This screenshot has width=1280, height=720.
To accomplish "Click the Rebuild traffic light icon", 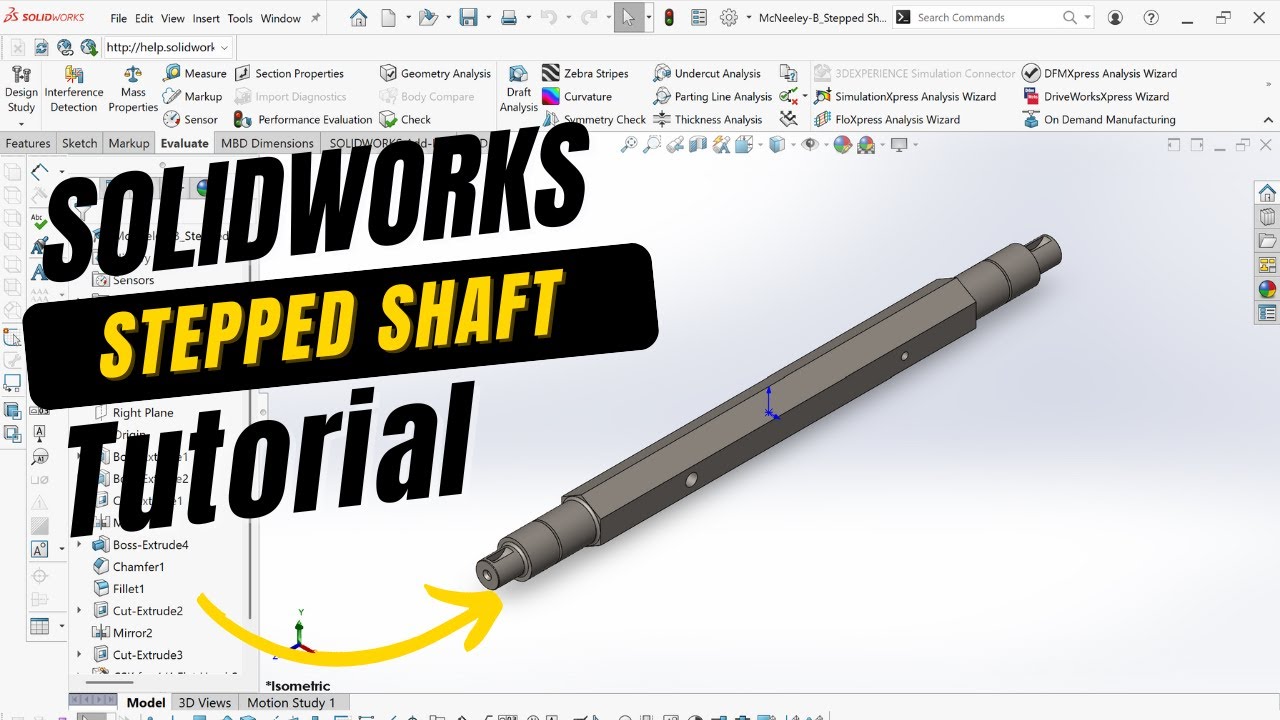I will click(669, 17).
